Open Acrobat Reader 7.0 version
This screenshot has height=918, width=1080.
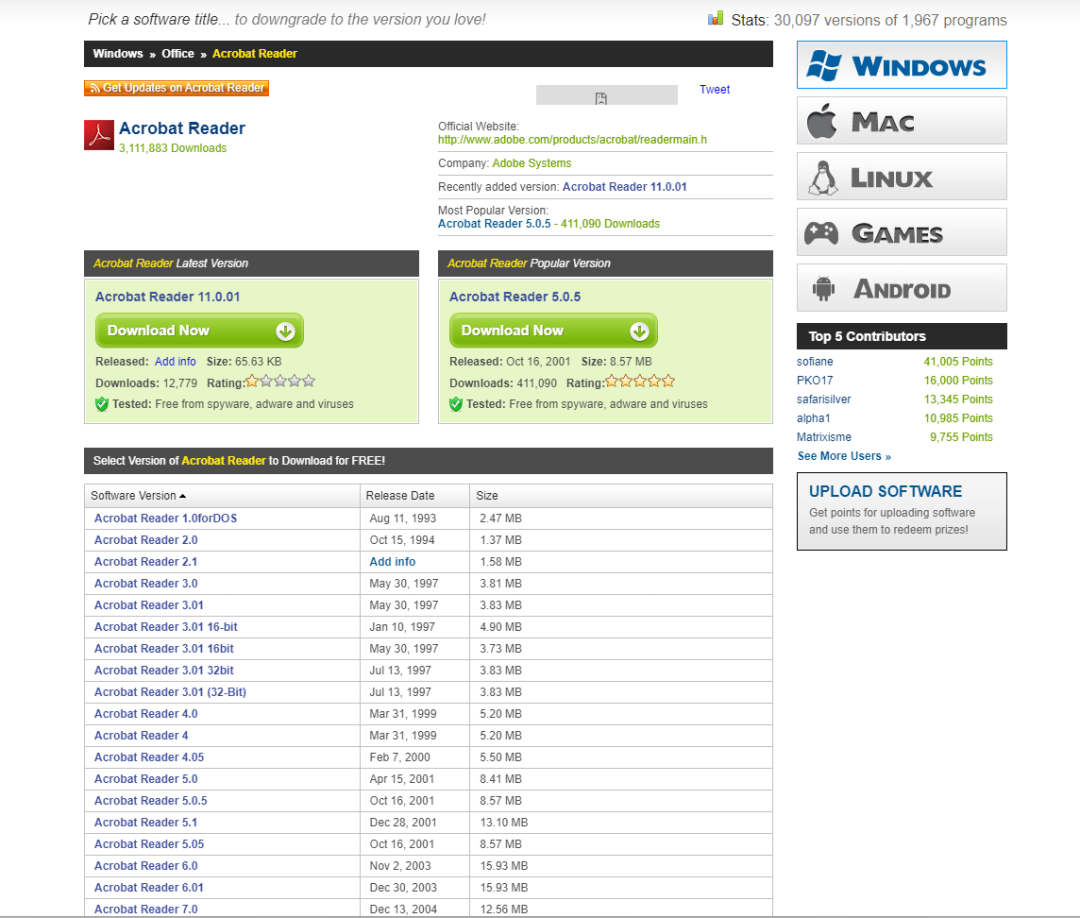point(146,909)
